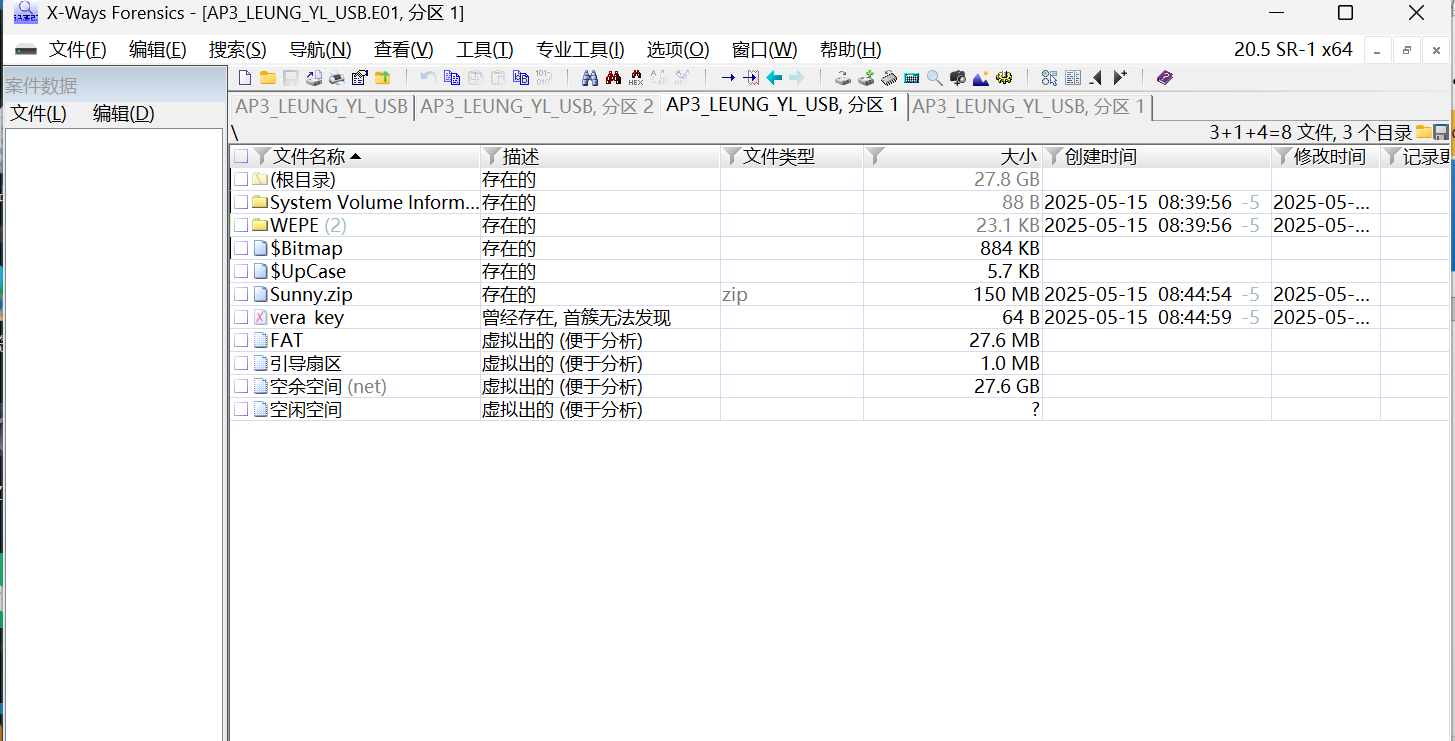Viewport: 1455px width, 741px height.
Task: Click the Go To Sector arrow icon
Action: (751, 78)
